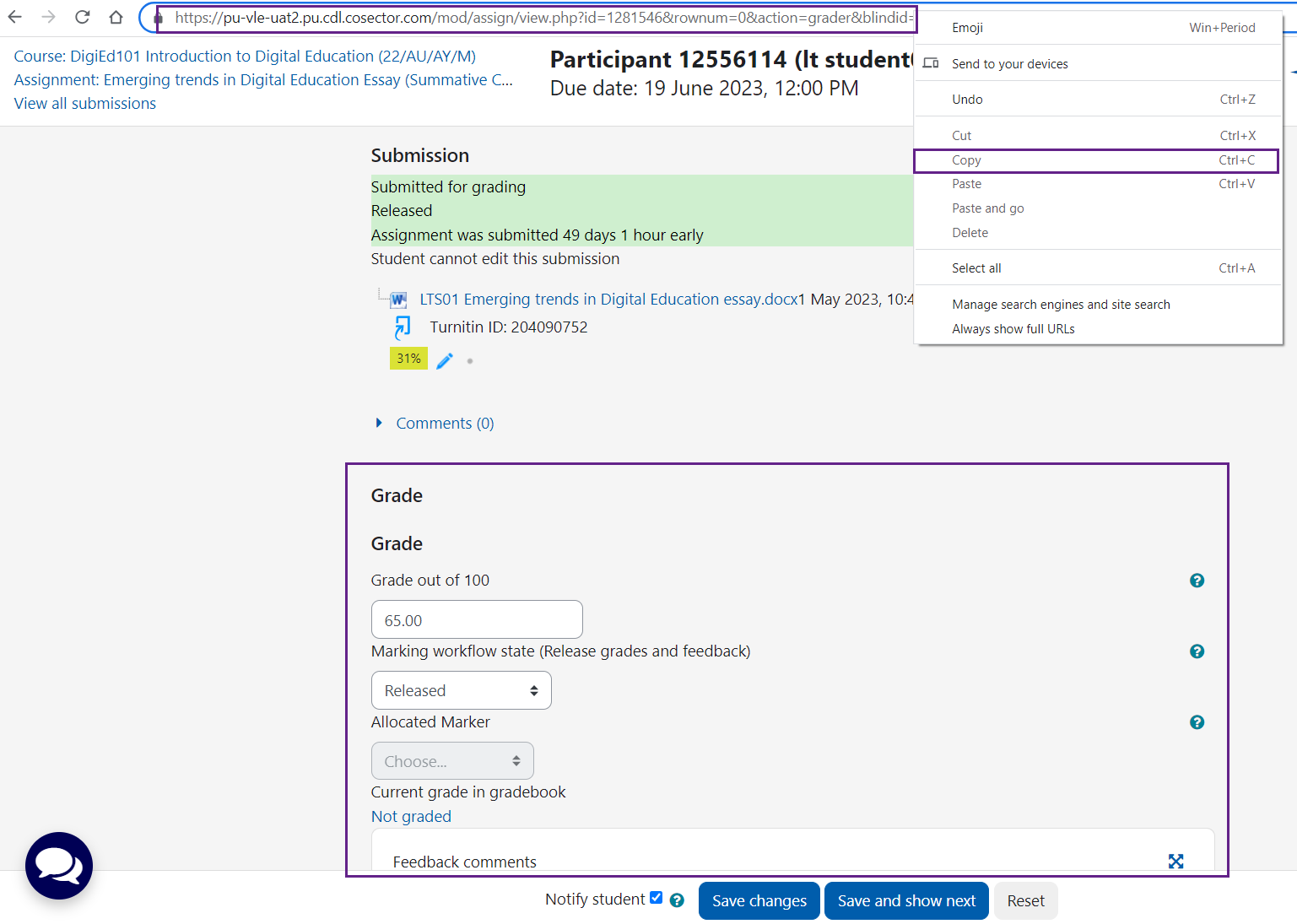This screenshot has height=924, width=1297.
Task: Open help for Grade out of 100
Action: point(1197,581)
